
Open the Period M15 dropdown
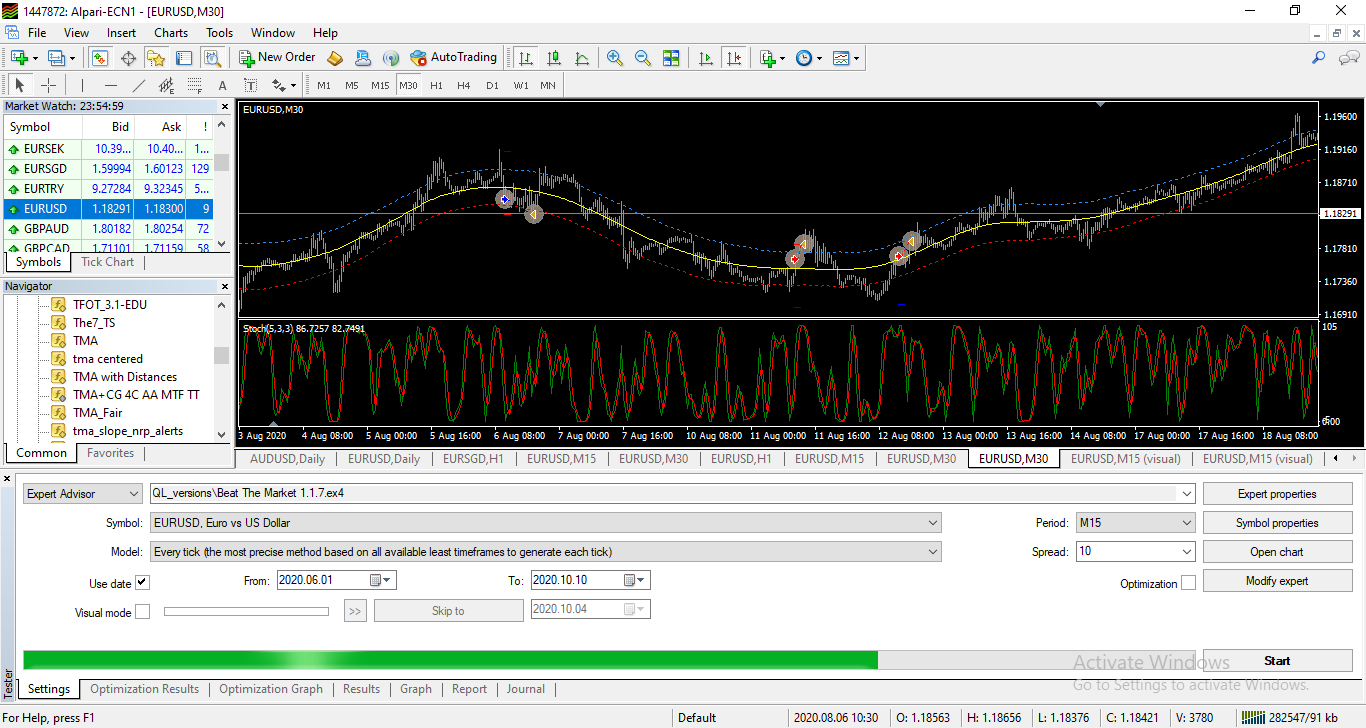(1135, 522)
